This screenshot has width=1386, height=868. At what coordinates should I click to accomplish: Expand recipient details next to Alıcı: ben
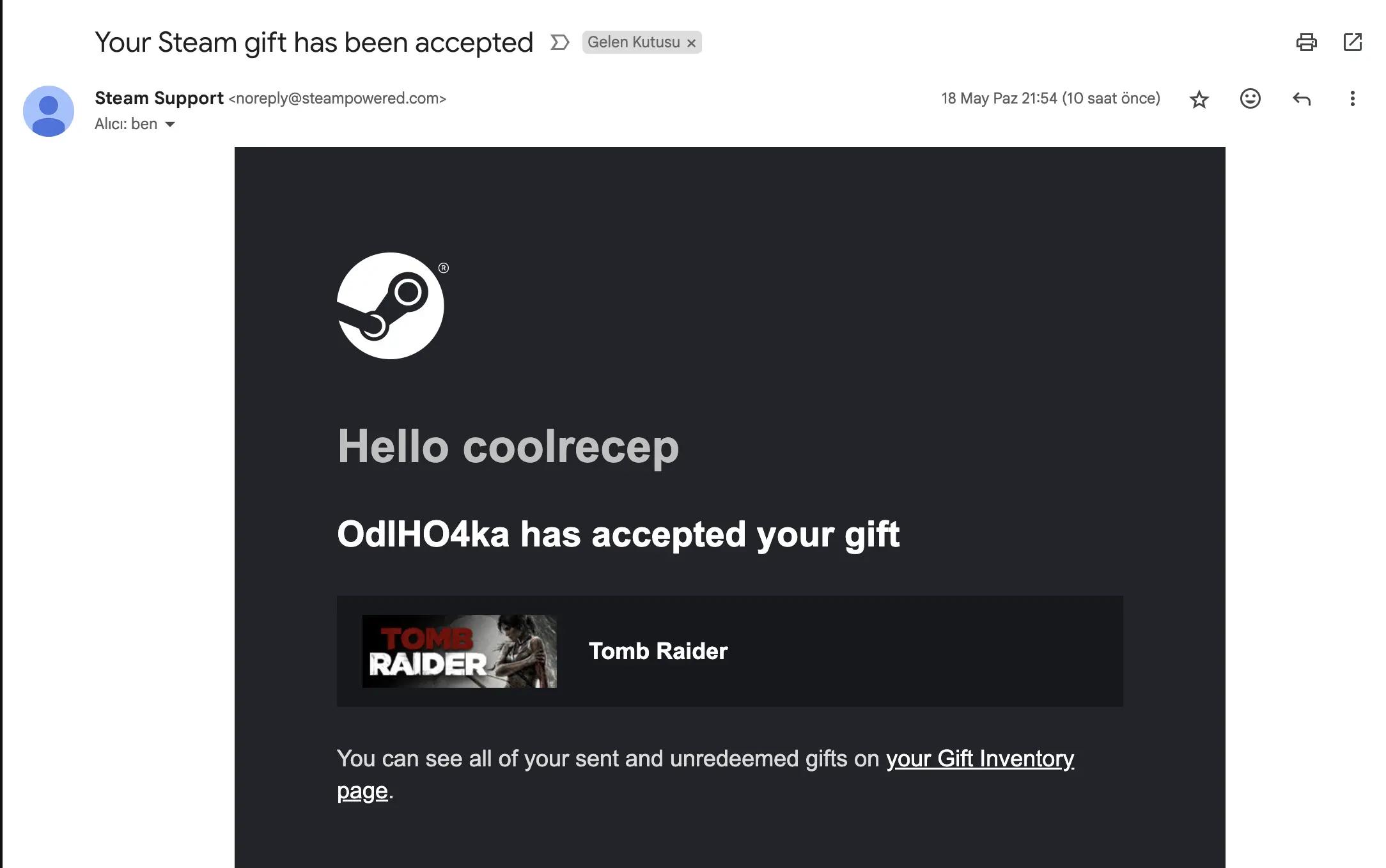point(170,124)
